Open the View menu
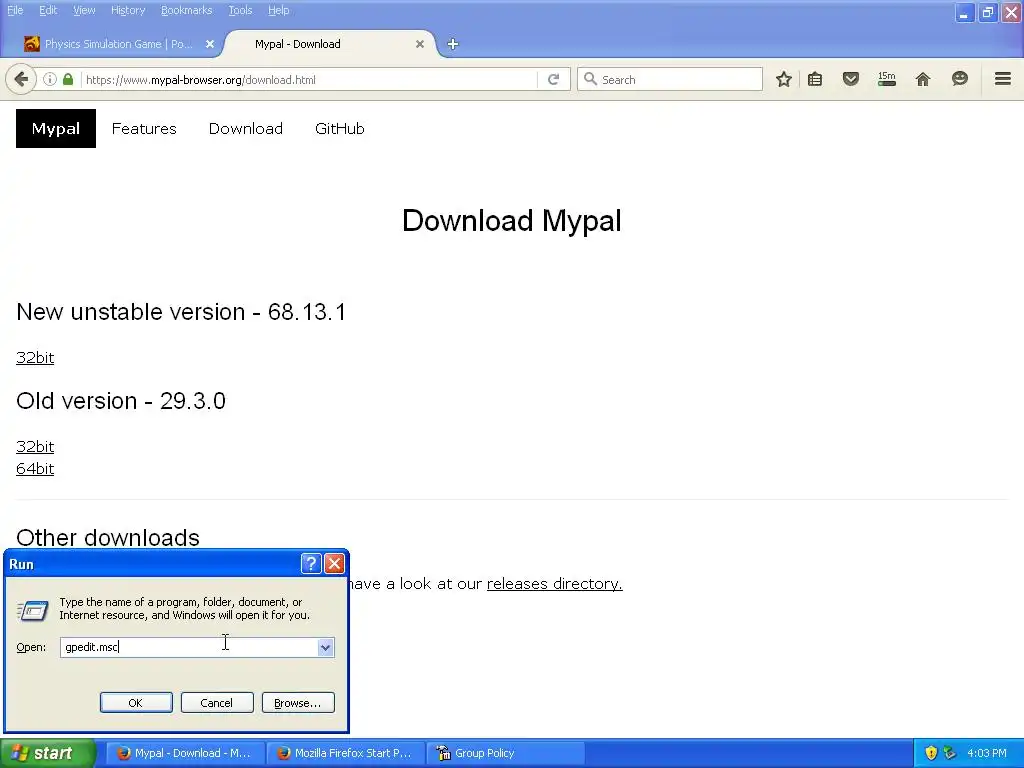The height and width of the screenshot is (768, 1024). click(84, 10)
